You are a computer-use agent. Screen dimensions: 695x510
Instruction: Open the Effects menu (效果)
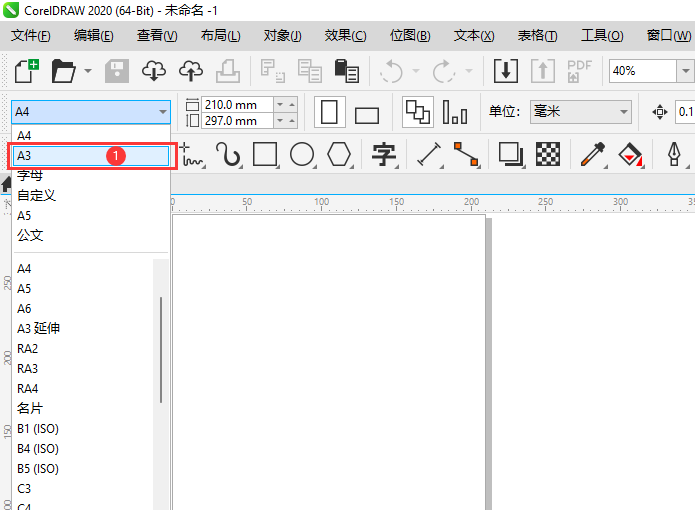coord(345,35)
